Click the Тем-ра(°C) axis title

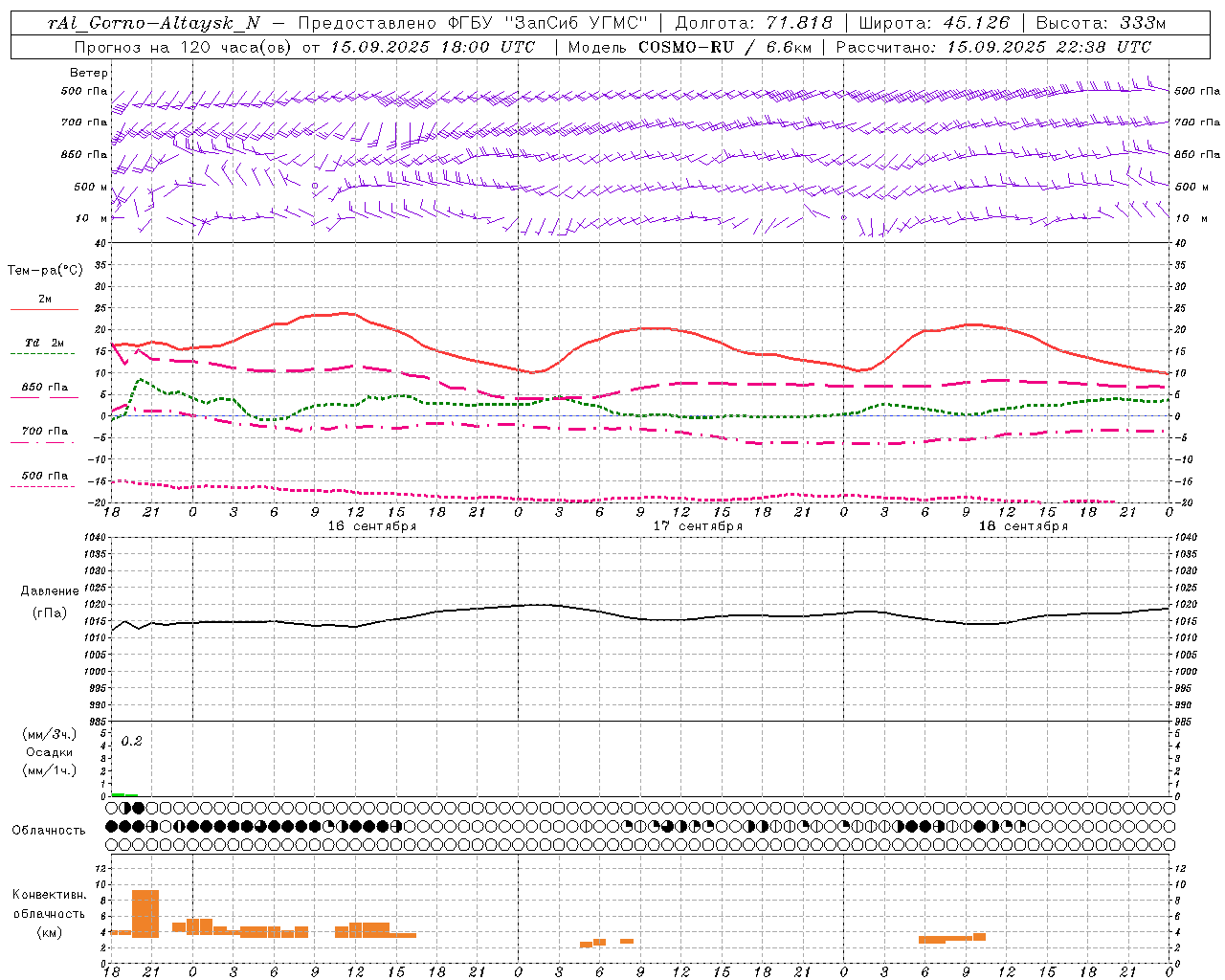coord(45,271)
